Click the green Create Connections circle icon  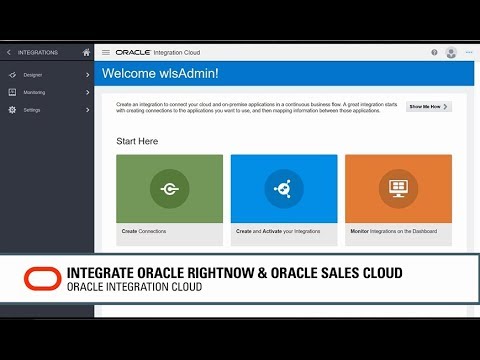pyautogui.click(x=170, y=189)
